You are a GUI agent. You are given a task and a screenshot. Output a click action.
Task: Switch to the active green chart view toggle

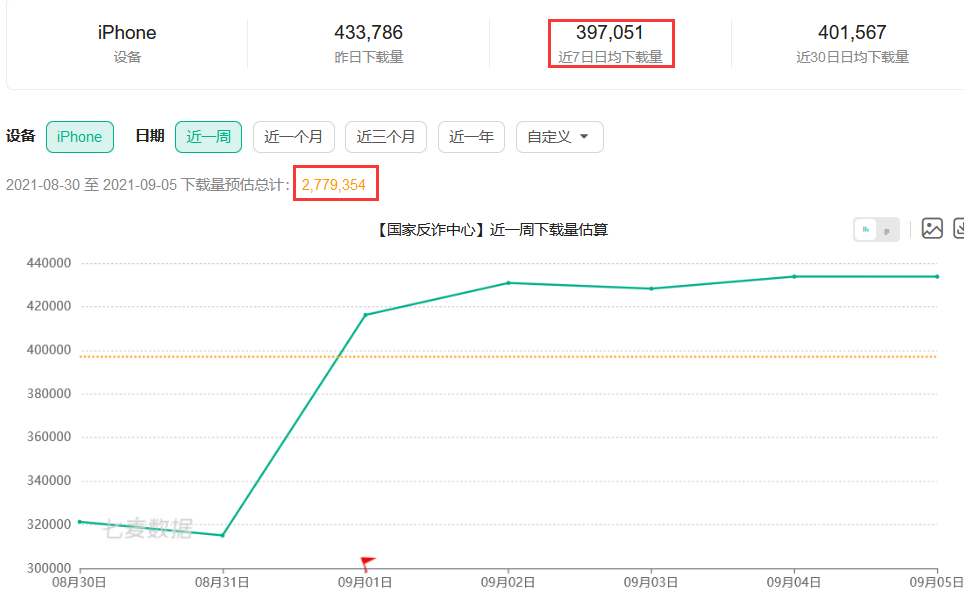coord(866,230)
